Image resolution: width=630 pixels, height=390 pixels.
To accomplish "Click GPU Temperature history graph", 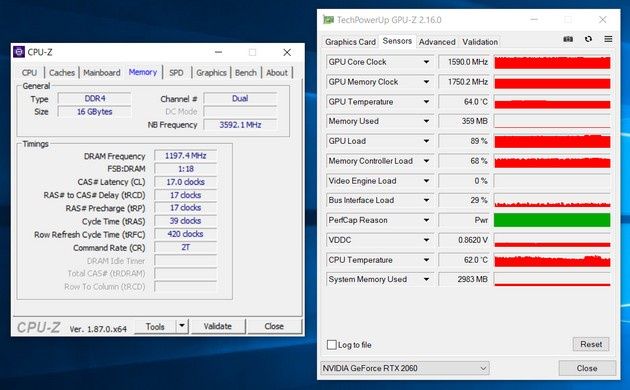I will pos(552,102).
